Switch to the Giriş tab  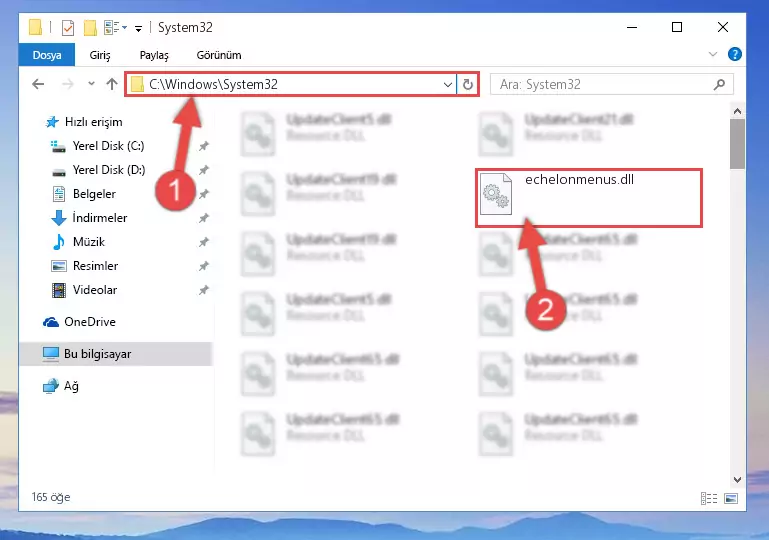tap(100, 55)
